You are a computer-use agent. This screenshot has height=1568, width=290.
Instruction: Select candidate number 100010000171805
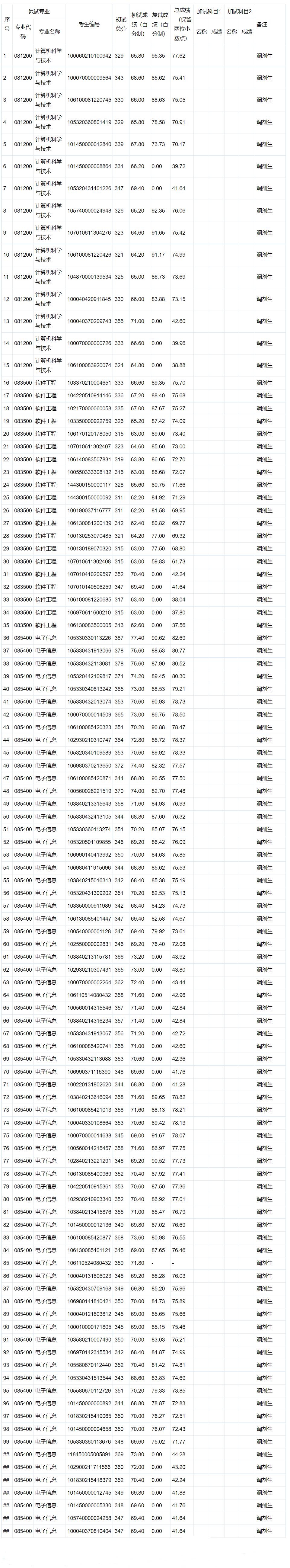(89, 1327)
